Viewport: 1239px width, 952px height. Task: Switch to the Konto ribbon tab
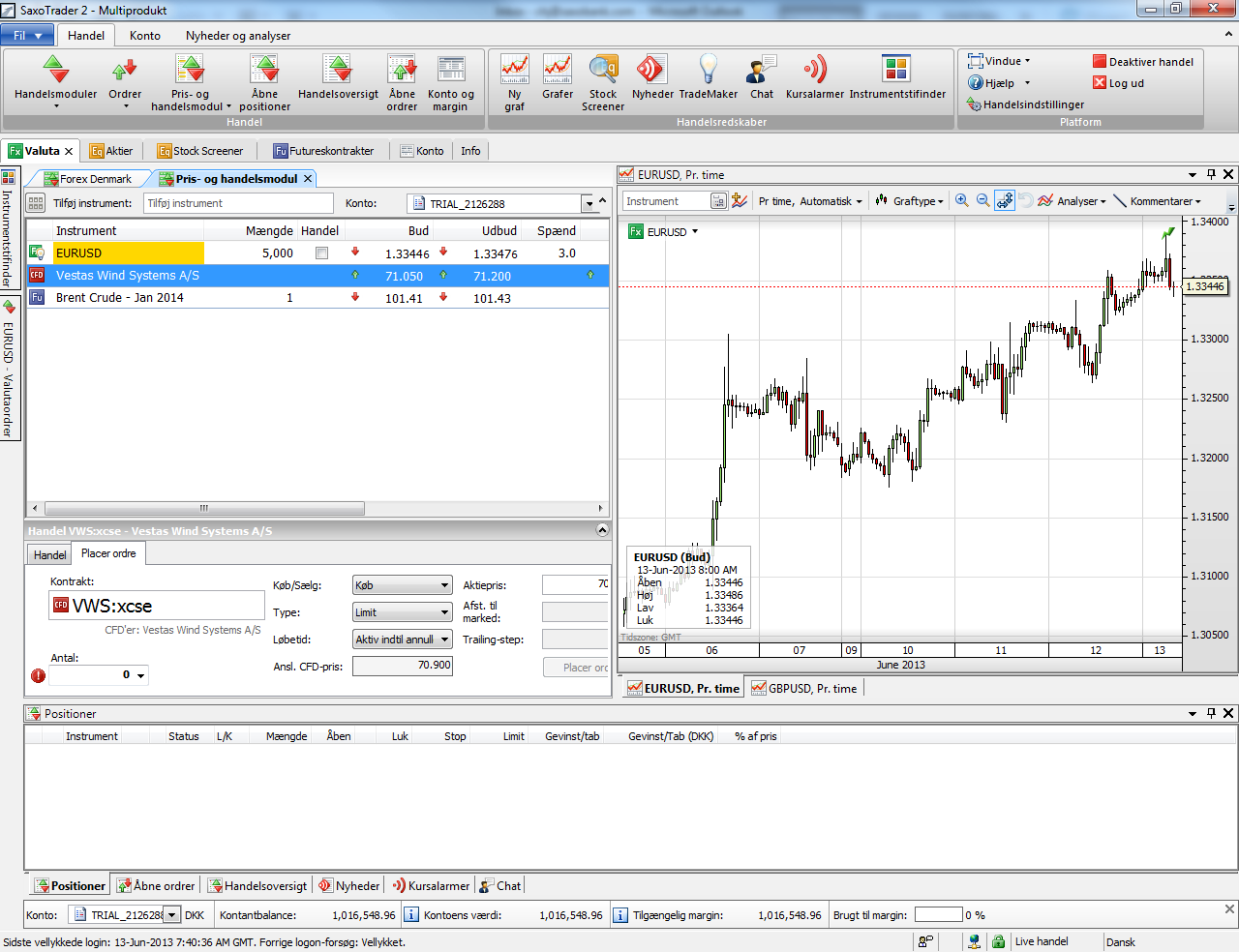coord(145,36)
